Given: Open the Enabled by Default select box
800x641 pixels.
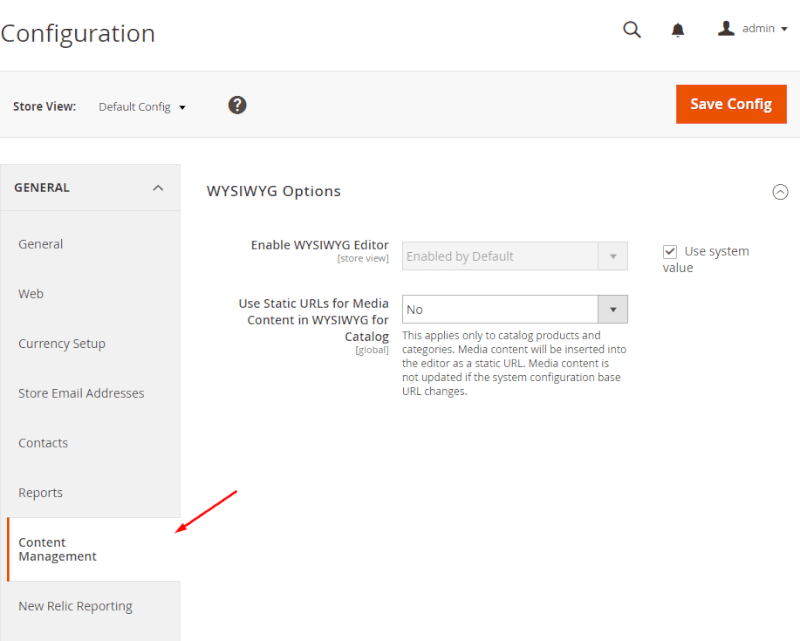Looking at the screenshot, I should click(x=515, y=256).
